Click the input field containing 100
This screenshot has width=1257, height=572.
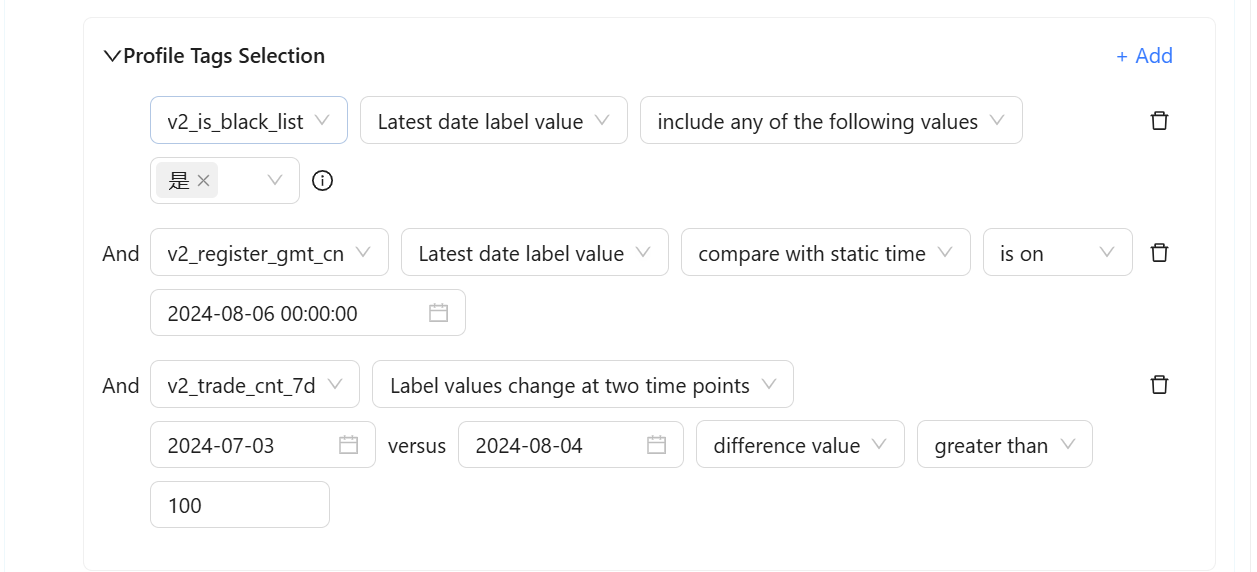239,505
